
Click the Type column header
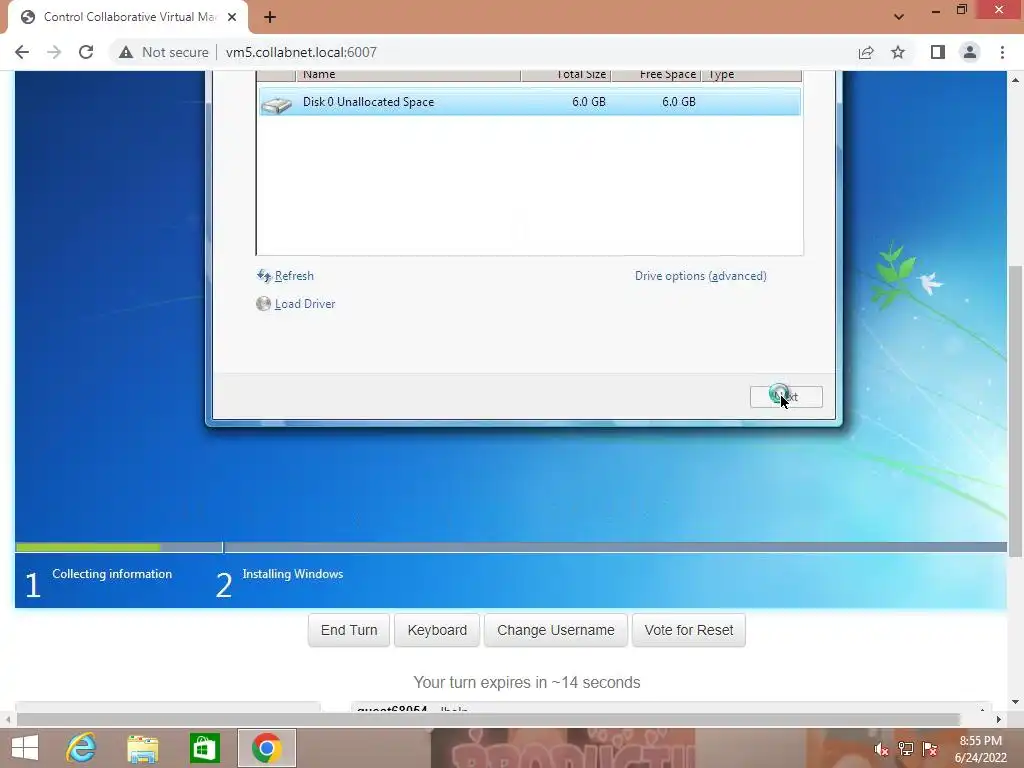click(x=751, y=75)
